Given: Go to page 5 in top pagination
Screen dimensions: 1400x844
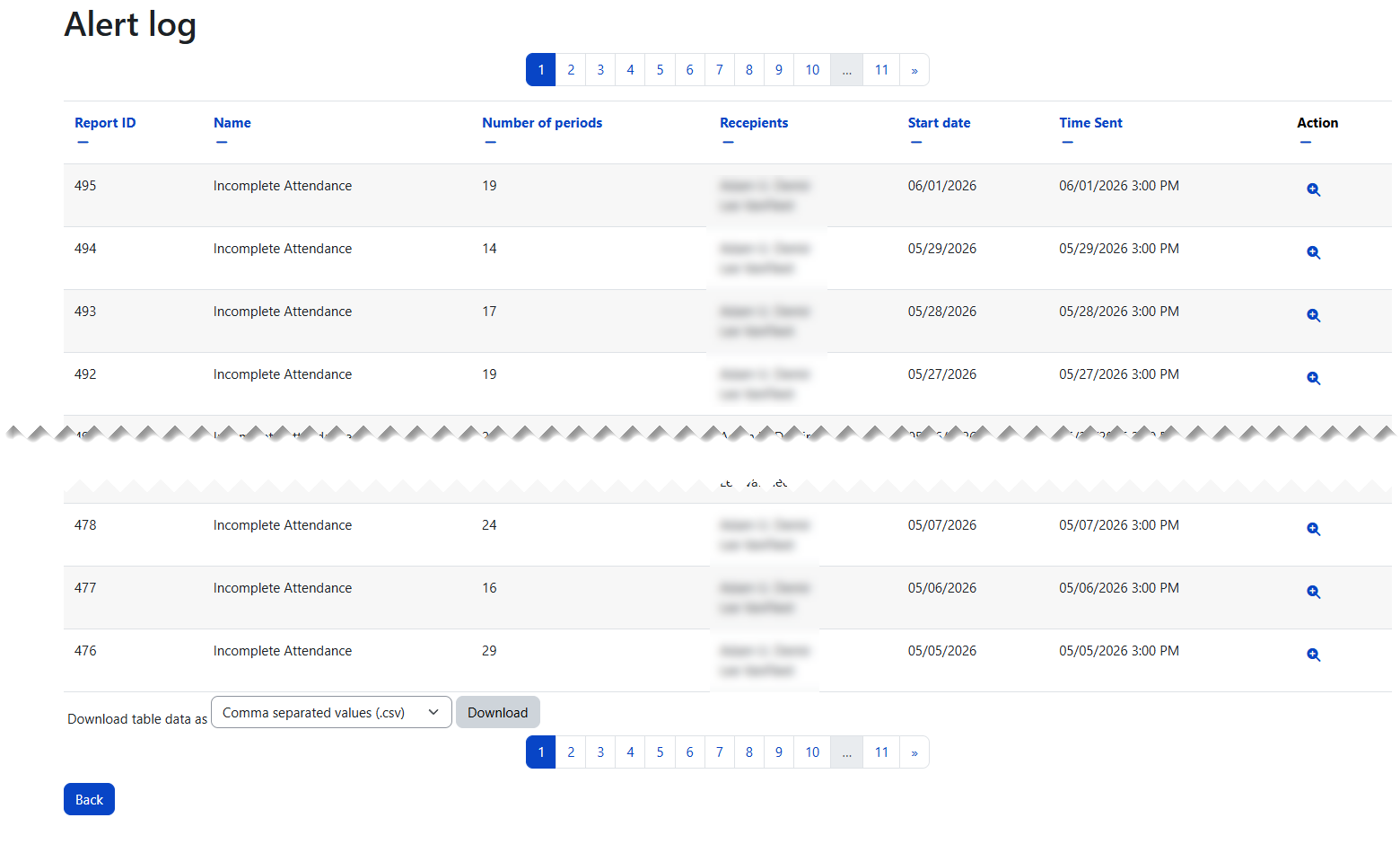Looking at the screenshot, I should [660, 70].
